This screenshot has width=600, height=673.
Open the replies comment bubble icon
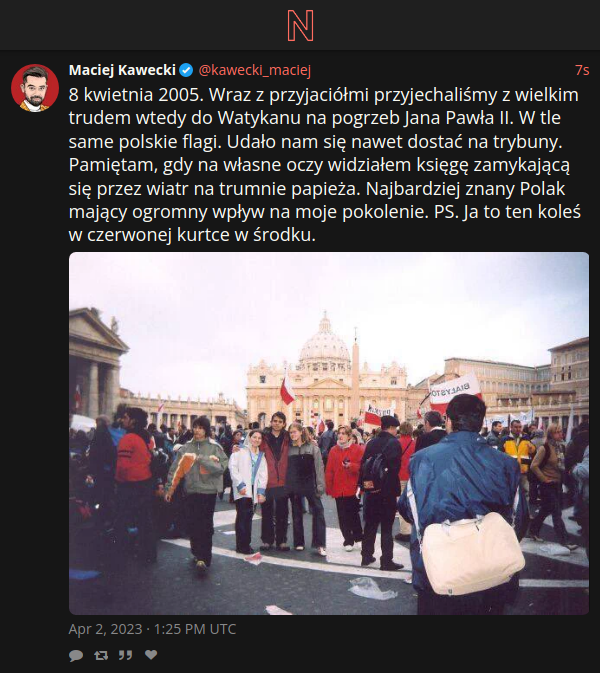76,655
